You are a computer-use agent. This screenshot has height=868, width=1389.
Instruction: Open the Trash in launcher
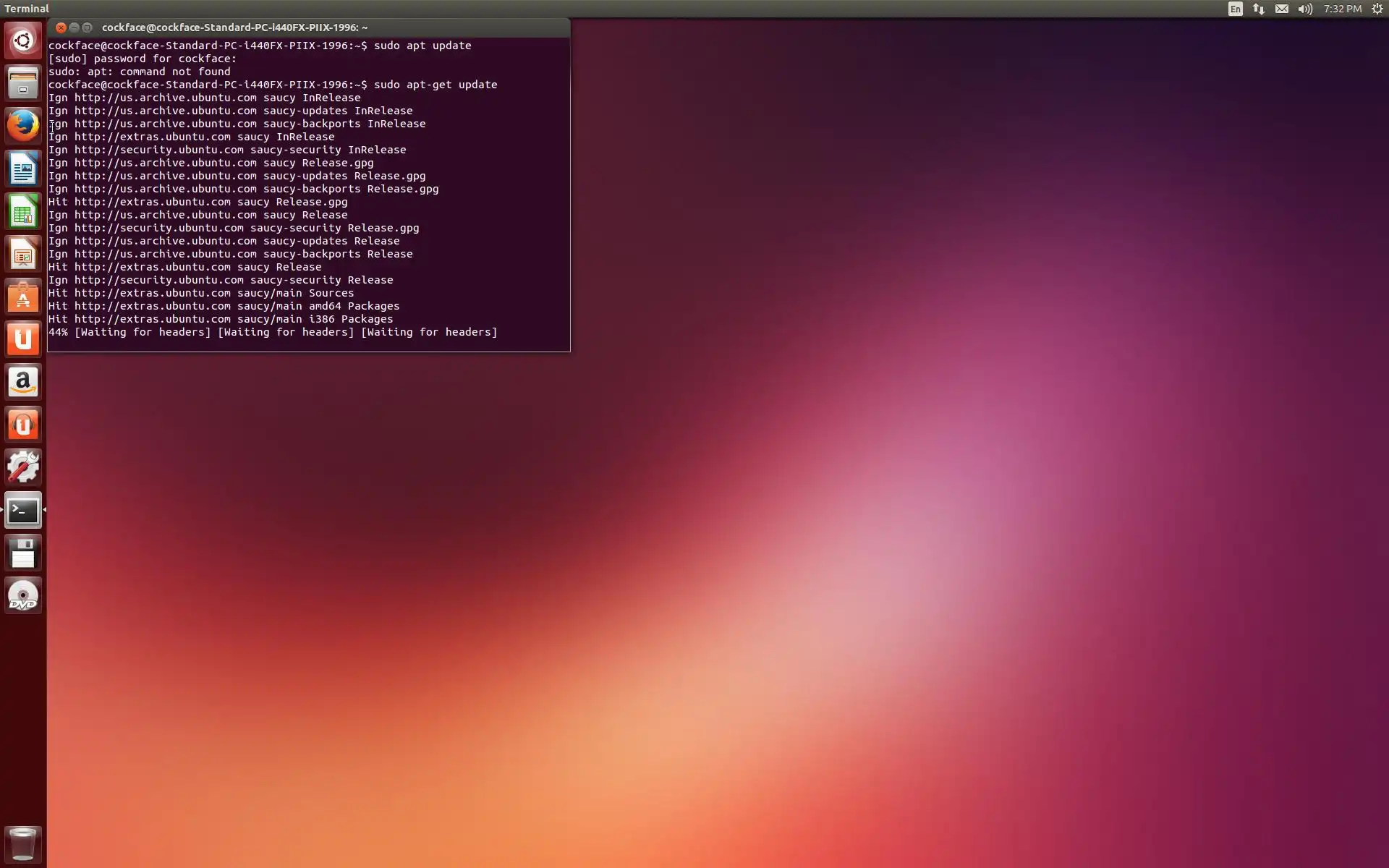[x=23, y=843]
